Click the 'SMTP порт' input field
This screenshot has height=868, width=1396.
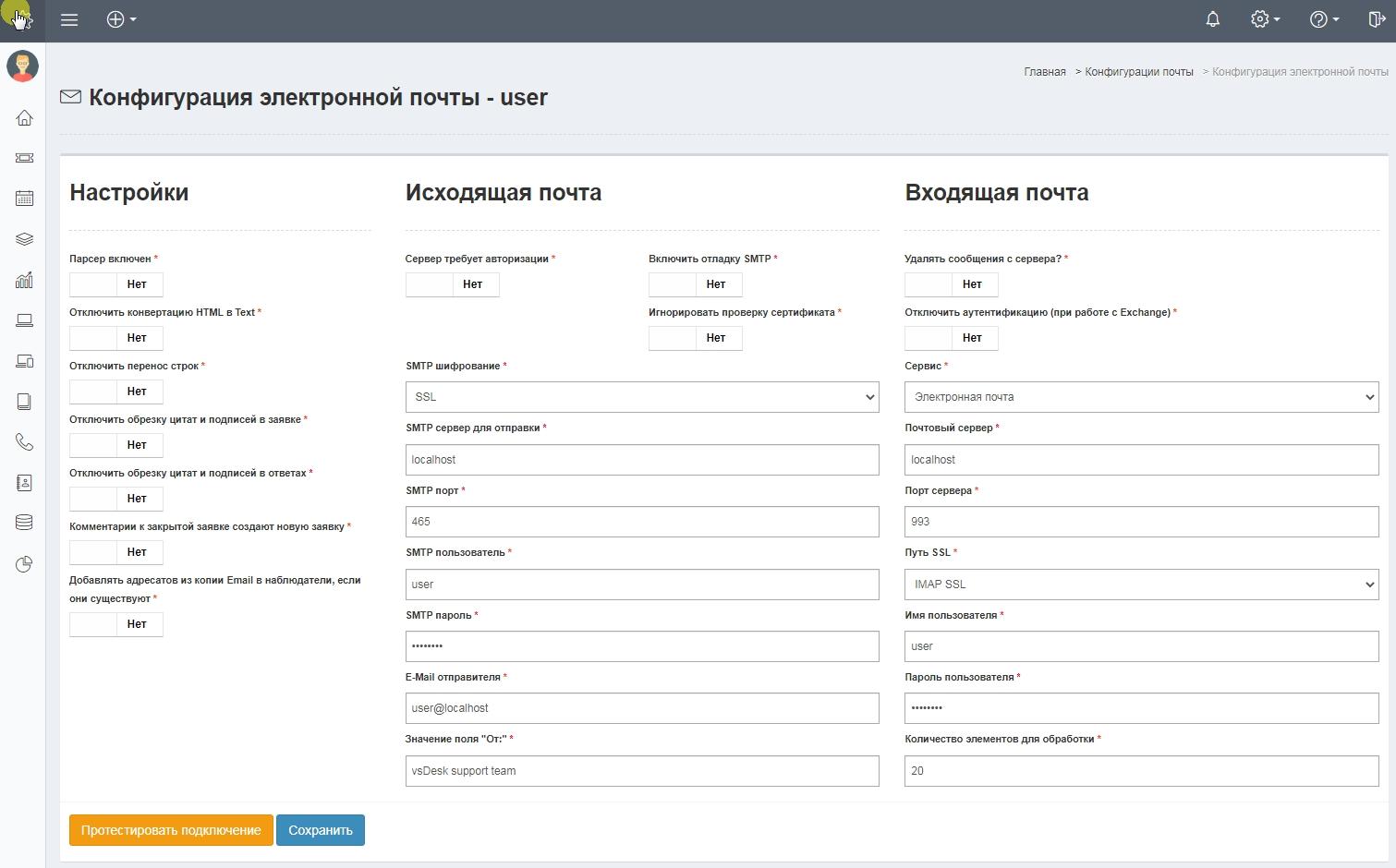[641, 522]
